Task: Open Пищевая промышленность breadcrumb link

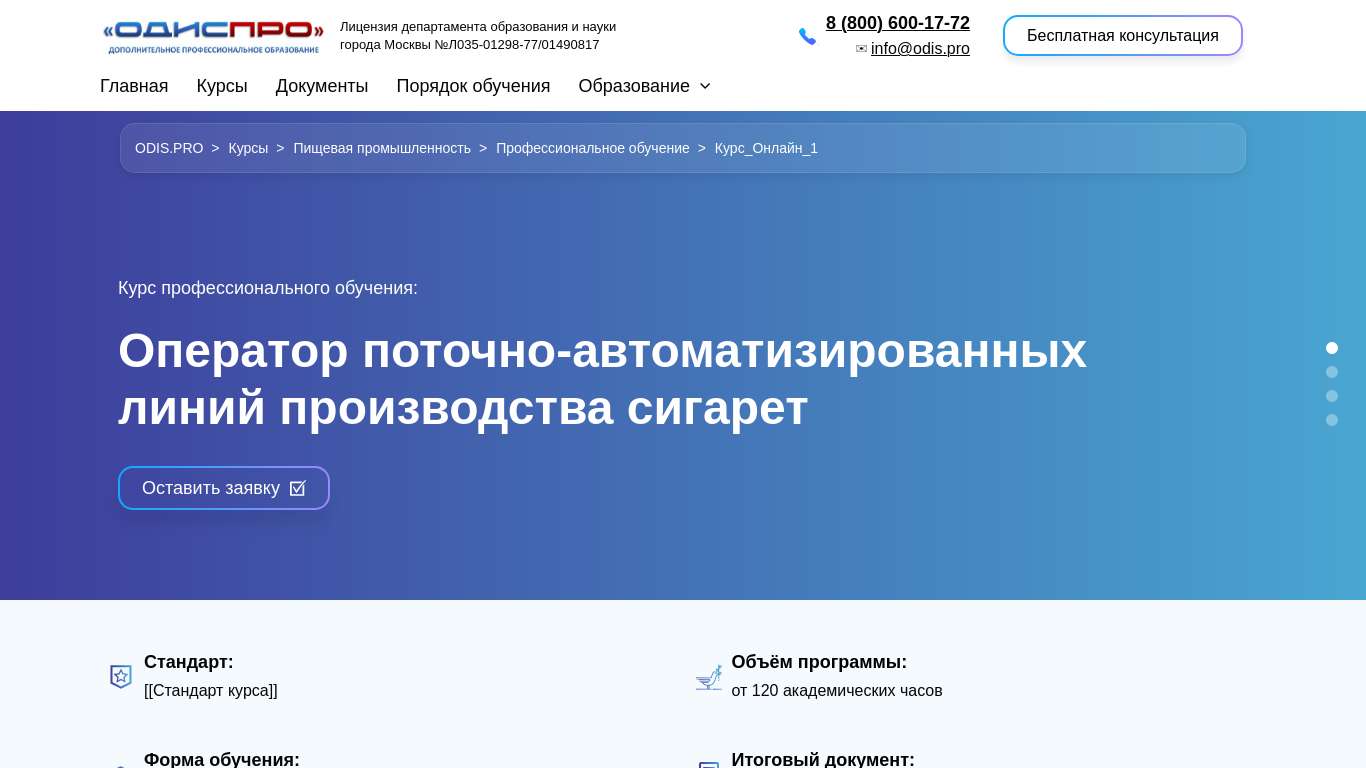Action: point(382,148)
